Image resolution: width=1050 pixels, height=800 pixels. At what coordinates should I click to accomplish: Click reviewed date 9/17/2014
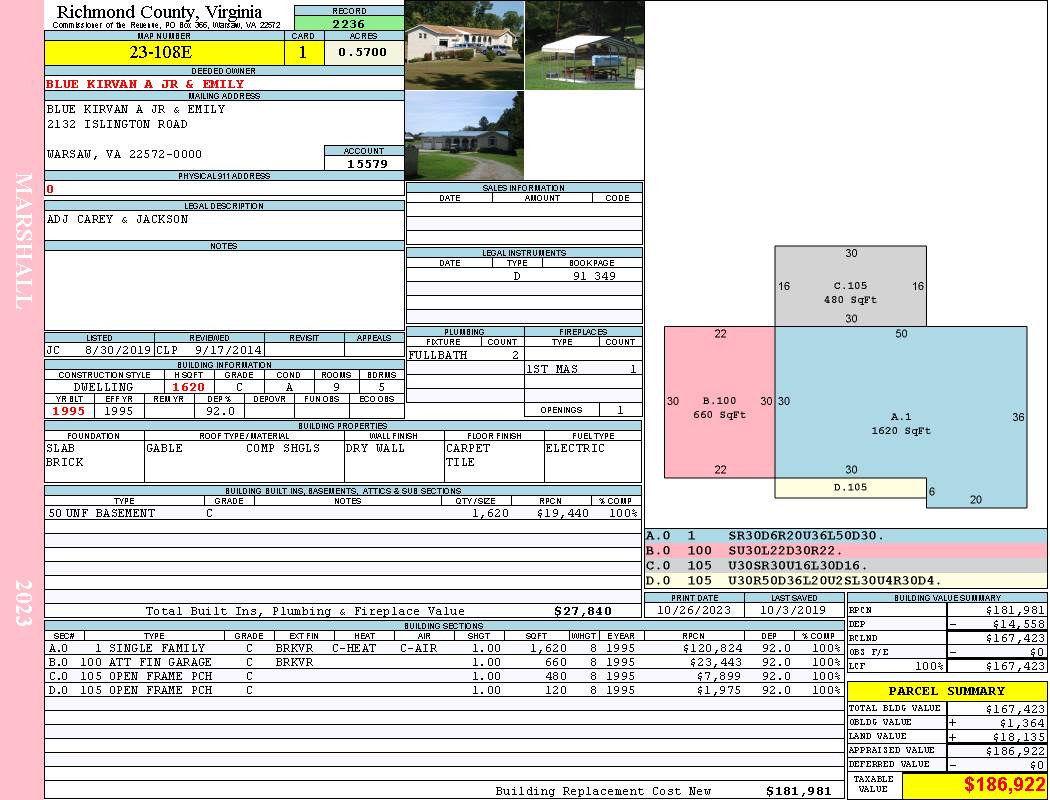coord(228,350)
